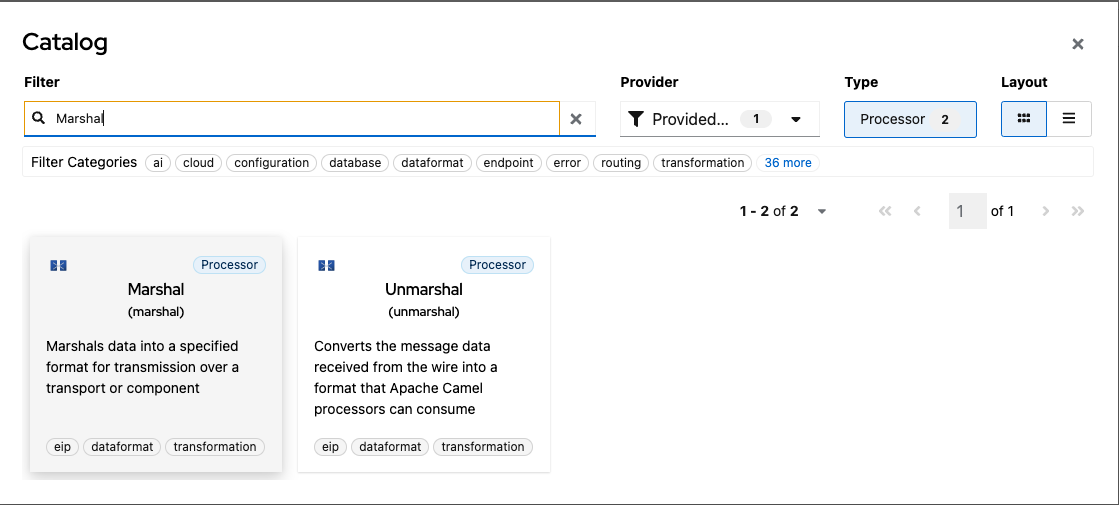
Task: Click the search magnifier icon
Action: pos(39,118)
